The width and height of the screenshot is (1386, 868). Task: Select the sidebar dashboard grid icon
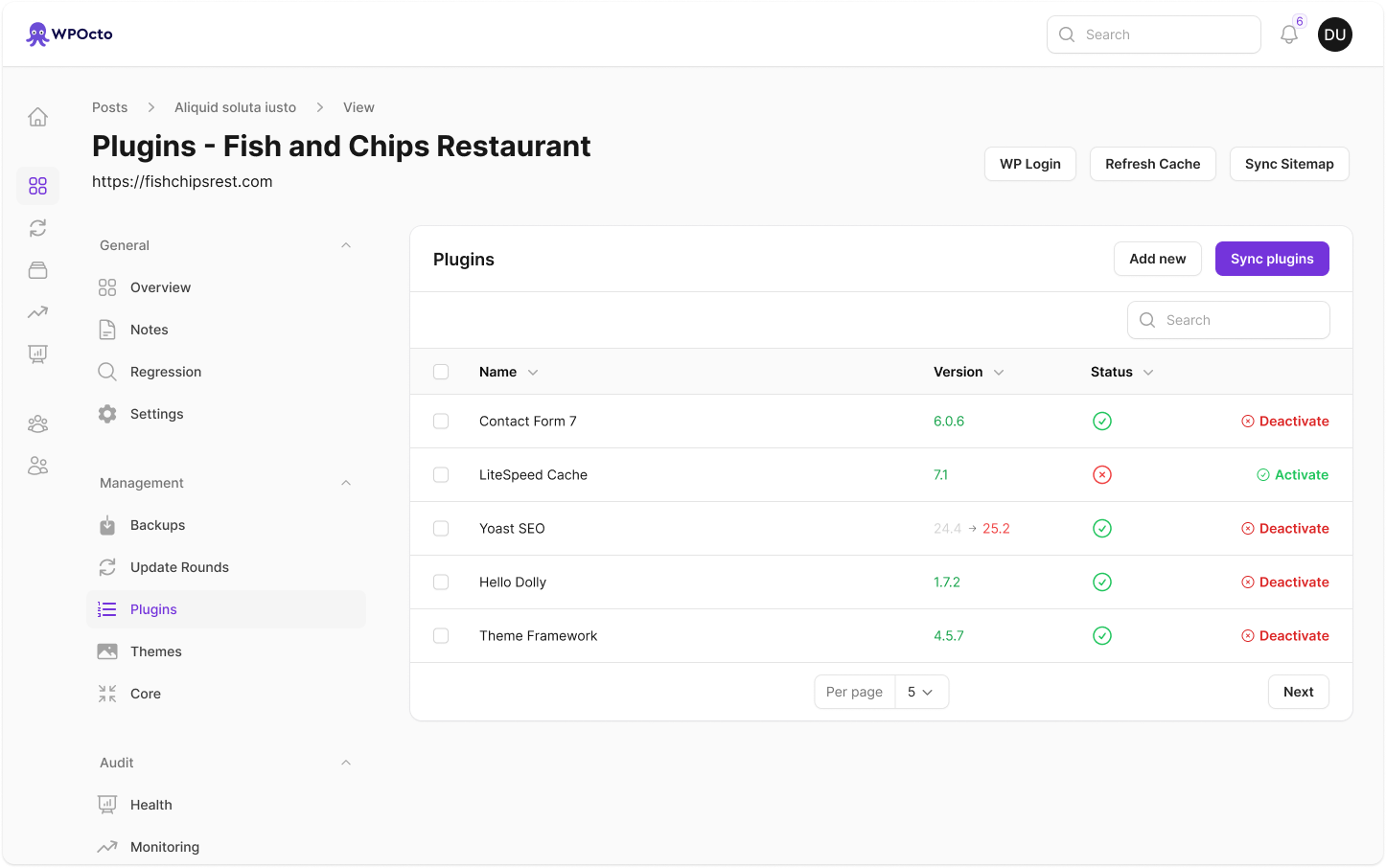click(x=37, y=186)
